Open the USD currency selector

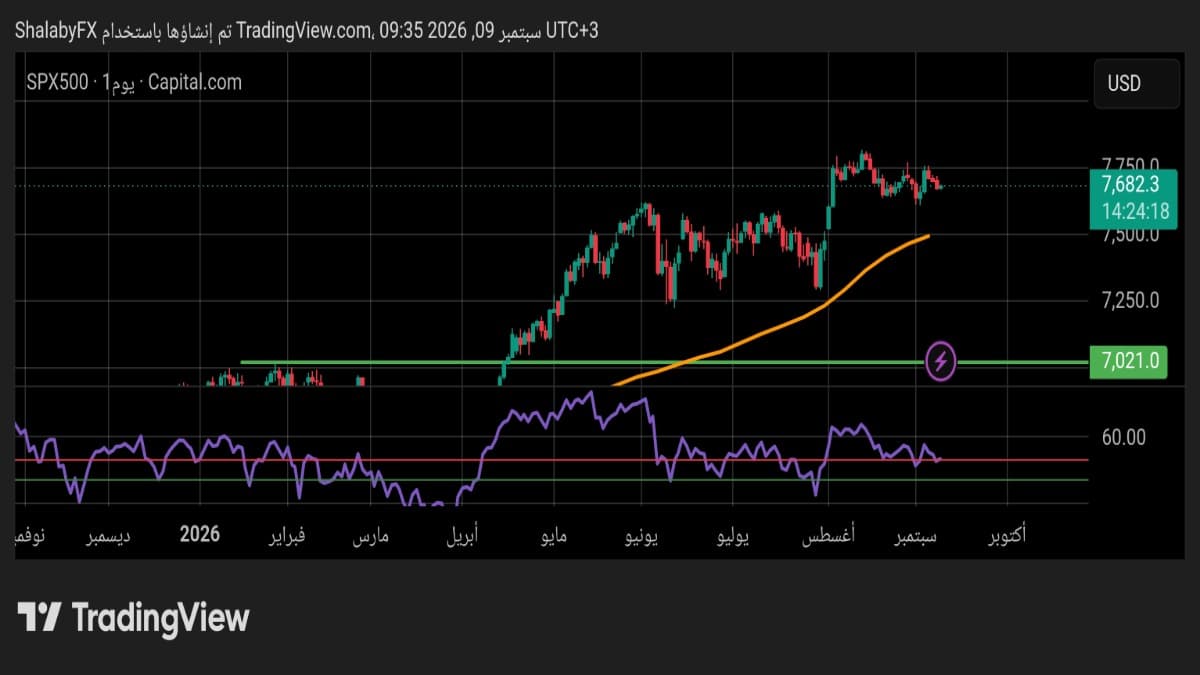tap(1136, 83)
